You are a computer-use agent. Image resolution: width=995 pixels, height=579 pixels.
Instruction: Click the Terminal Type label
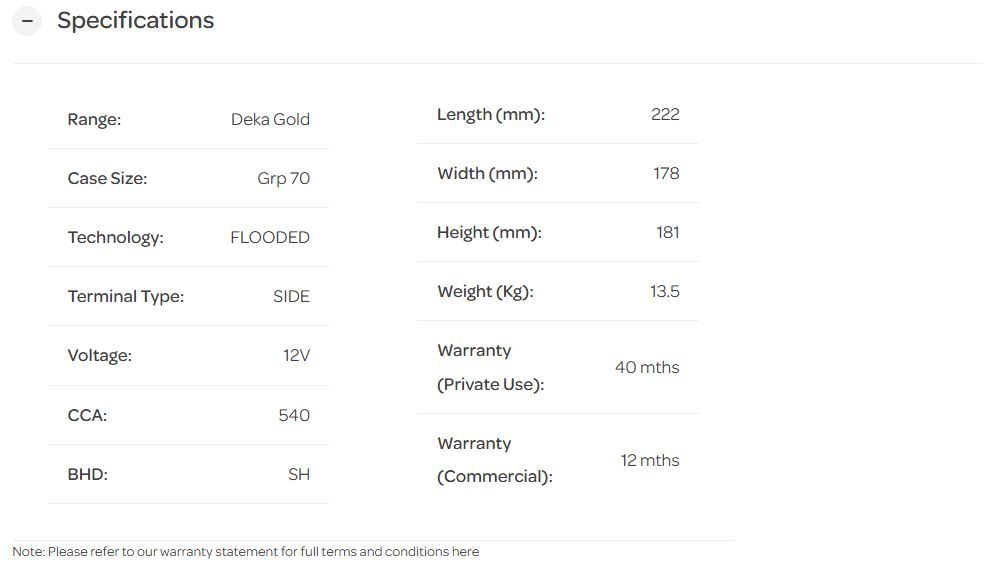(126, 296)
